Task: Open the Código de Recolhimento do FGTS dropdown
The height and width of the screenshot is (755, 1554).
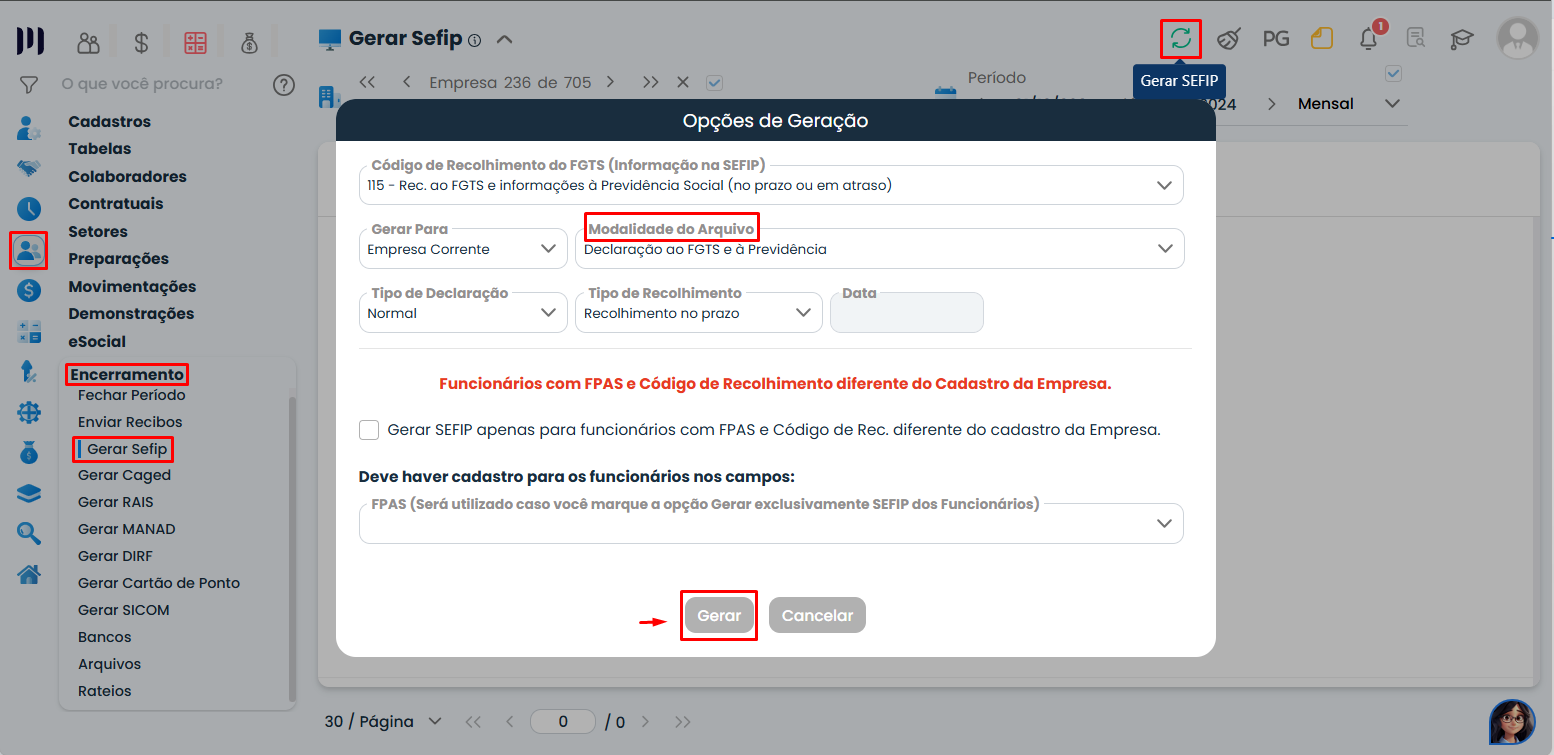Action: point(771,185)
